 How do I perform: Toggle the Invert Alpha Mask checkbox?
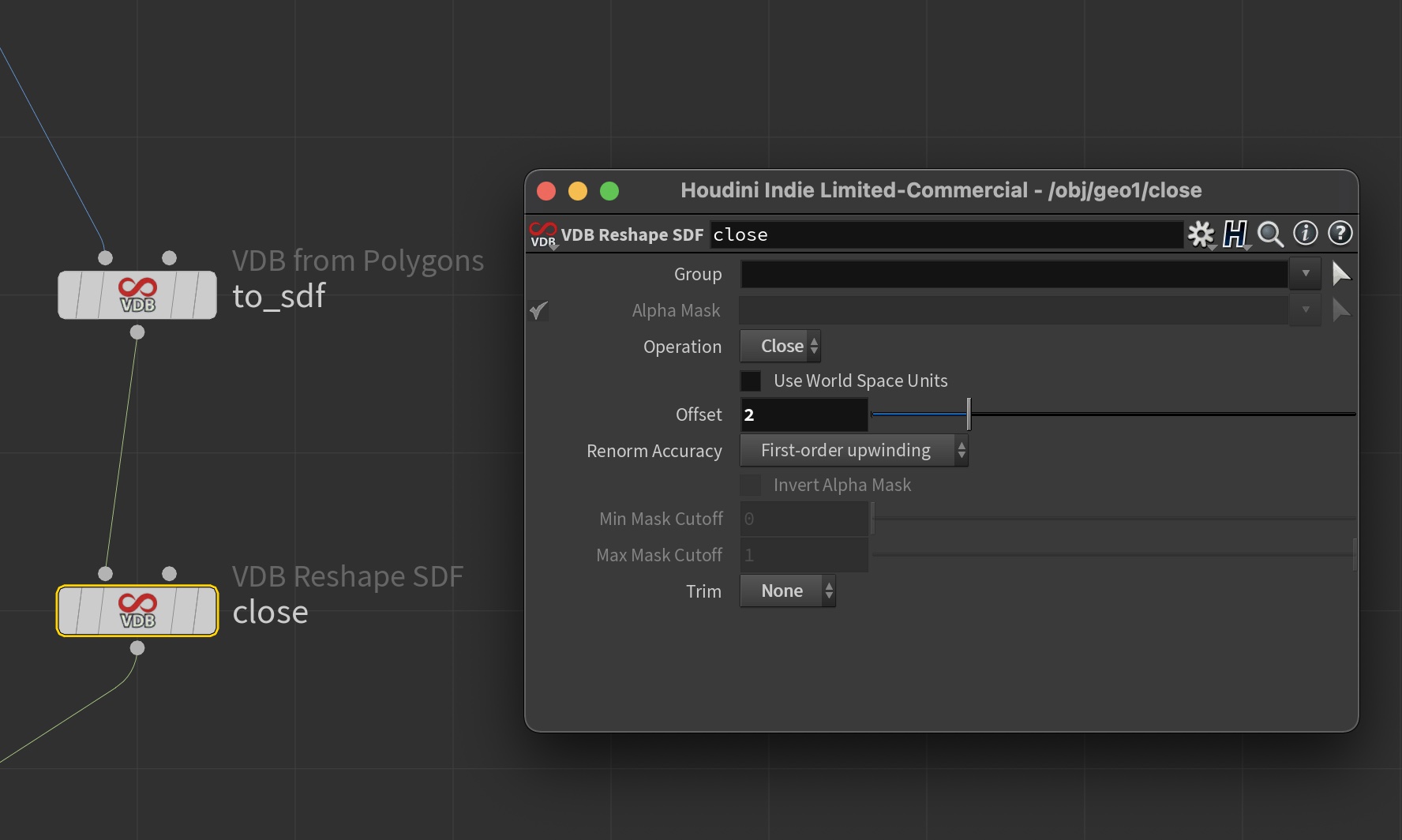point(751,486)
